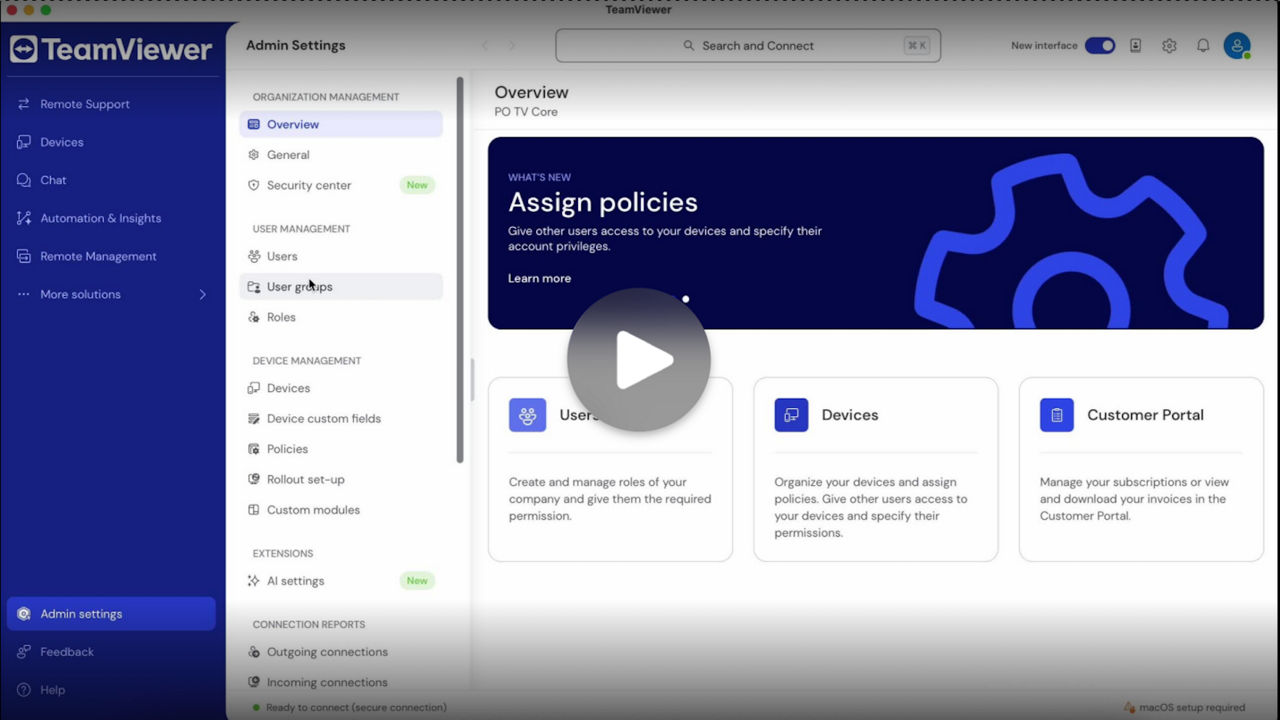Click the More solutions label
The width and height of the screenshot is (1280, 720).
click(80, 294)
